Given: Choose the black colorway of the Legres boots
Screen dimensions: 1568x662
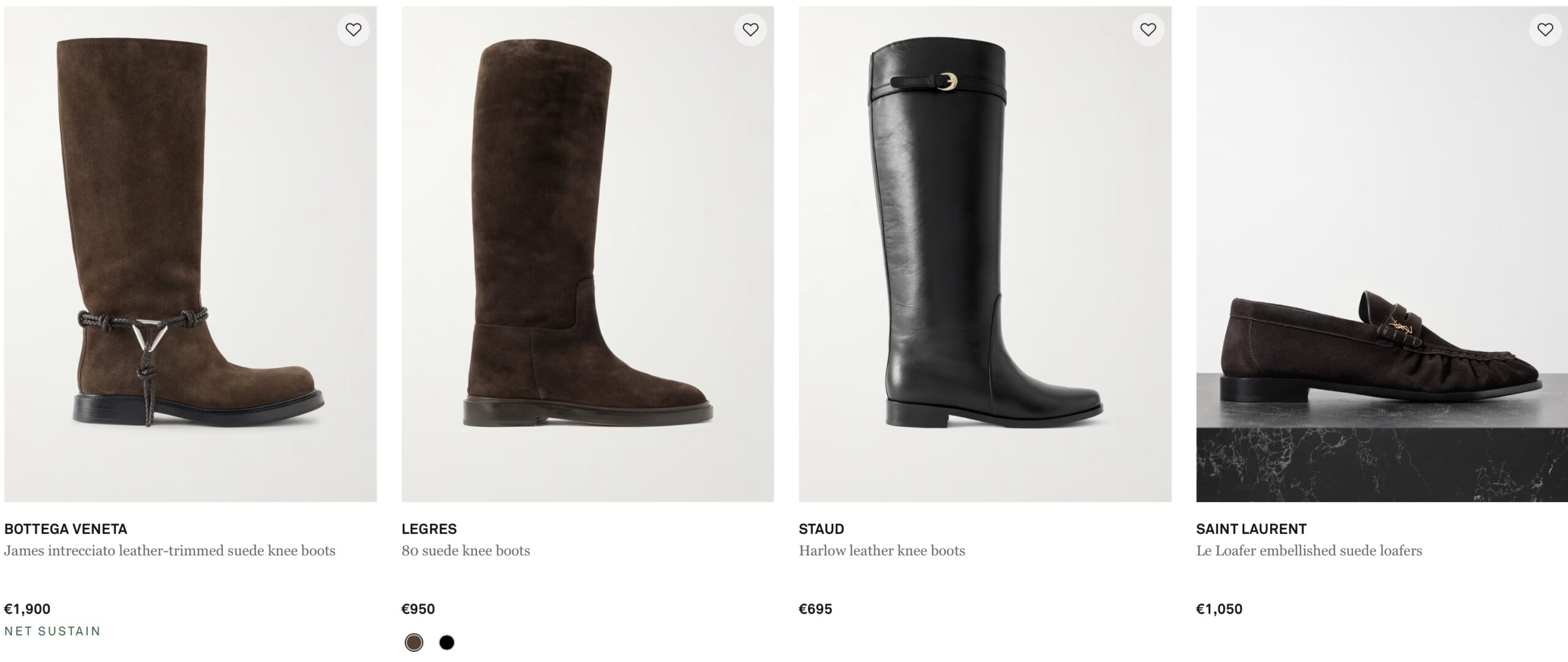Looking at the screenshot, I should coord(449,644).
